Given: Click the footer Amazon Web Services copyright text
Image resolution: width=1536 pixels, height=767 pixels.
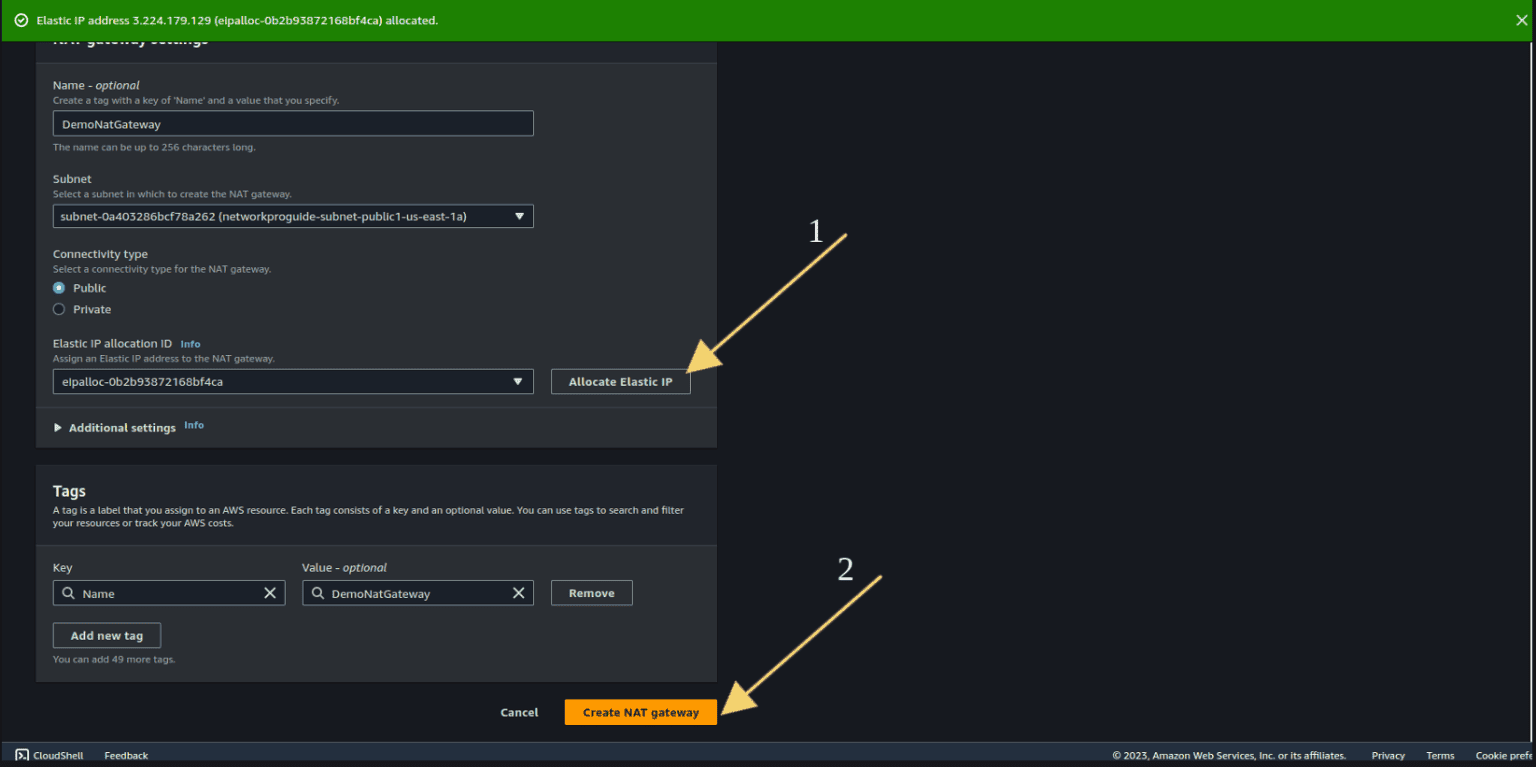Looking at the screenshot, I should [1229, 755].
